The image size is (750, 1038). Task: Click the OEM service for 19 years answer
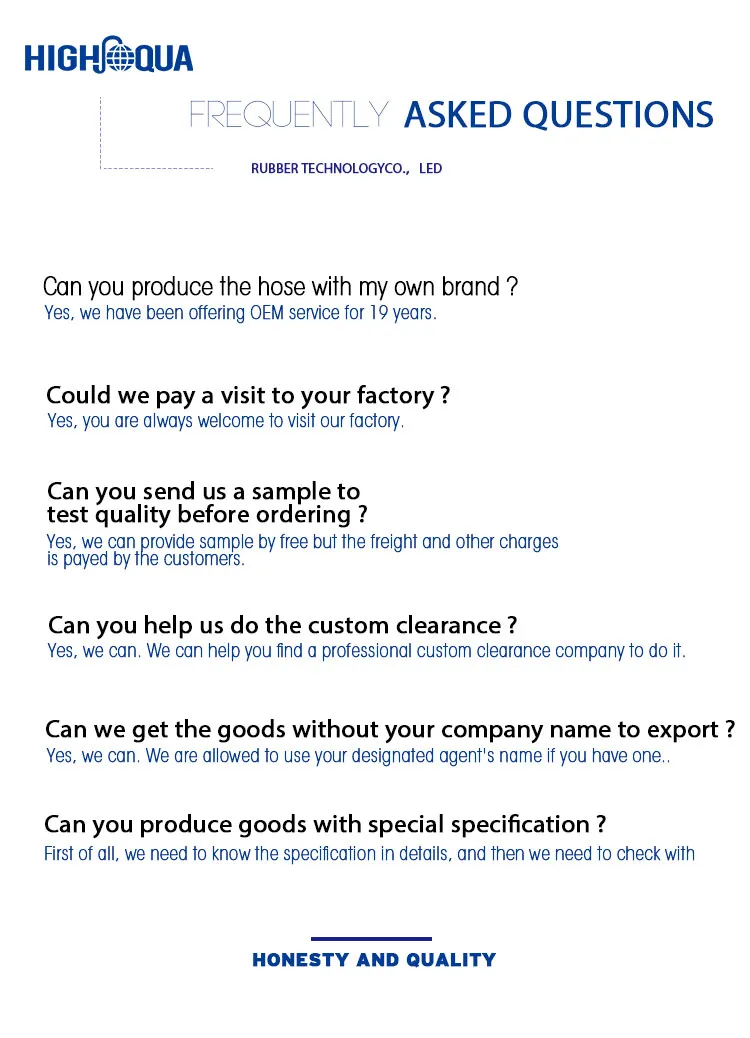(x=240, y=313)
